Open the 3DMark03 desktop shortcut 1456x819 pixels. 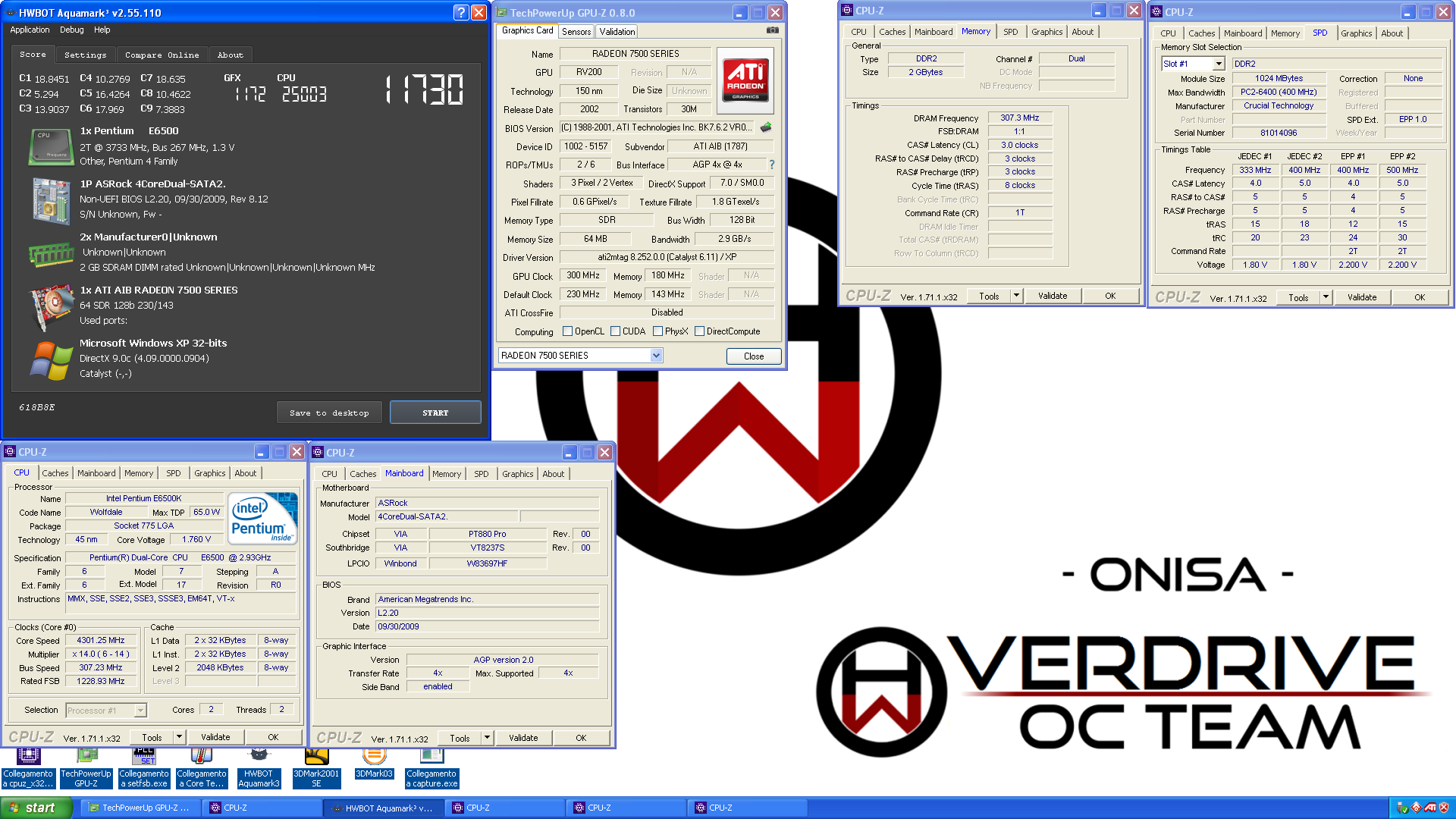pos(375,762)
